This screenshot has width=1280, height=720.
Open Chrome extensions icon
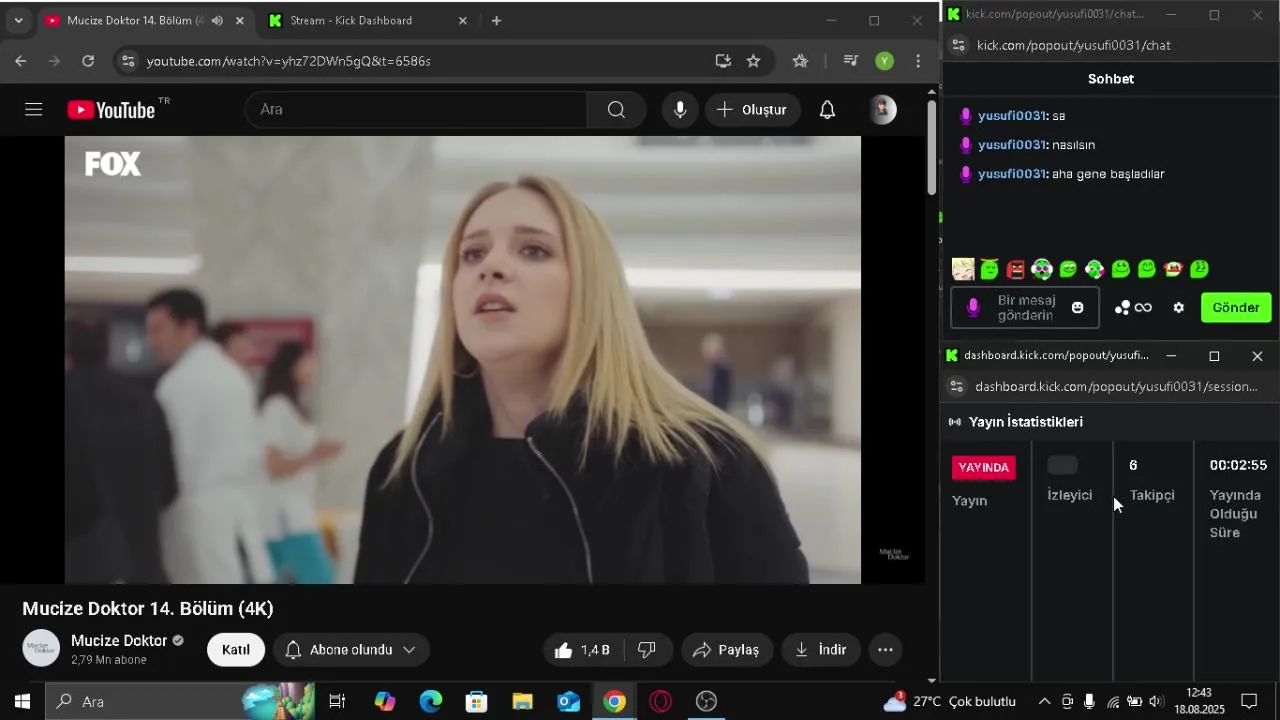[x=800, y=61]
